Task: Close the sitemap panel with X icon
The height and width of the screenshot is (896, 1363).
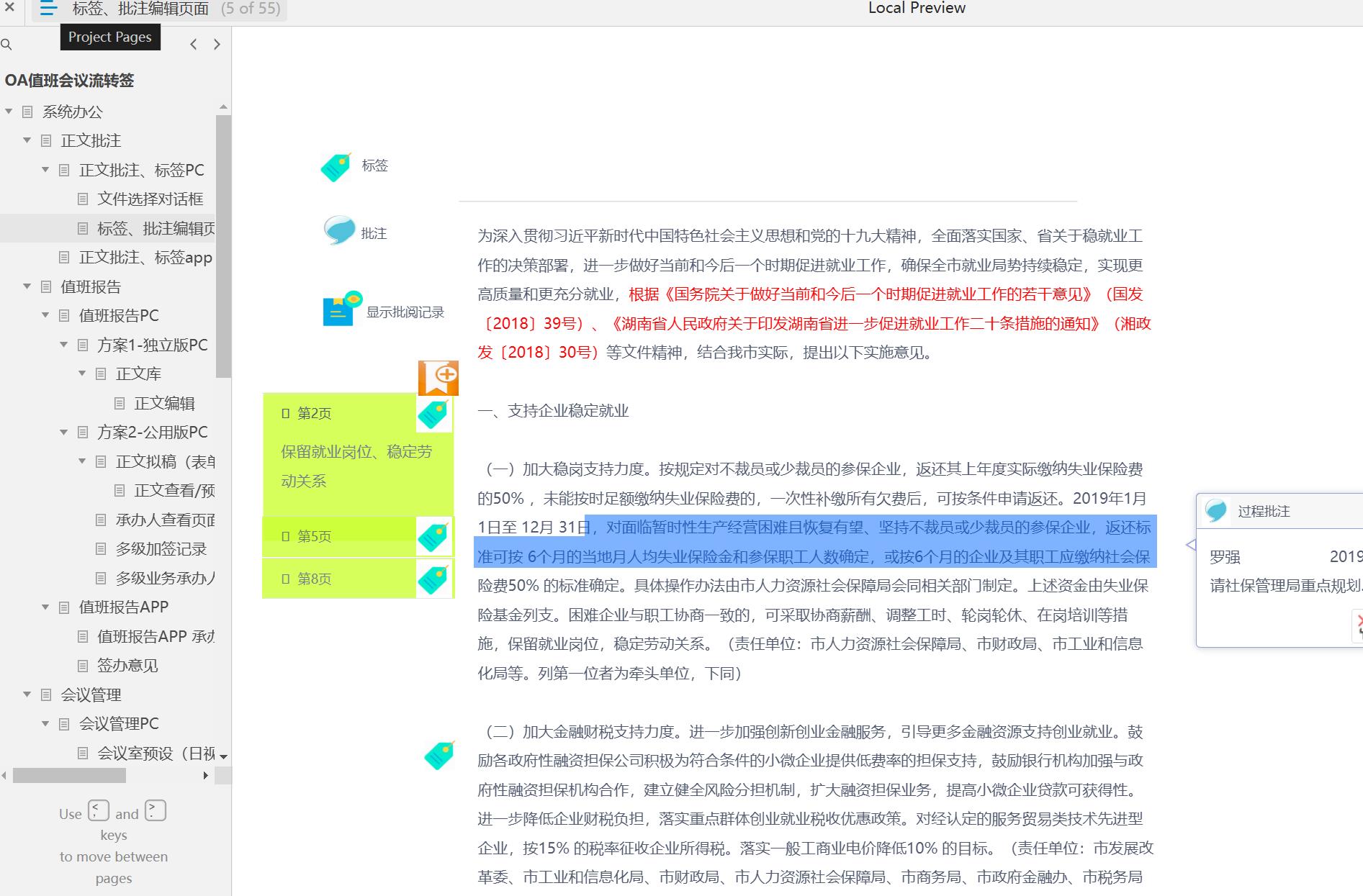Action: 9,9
